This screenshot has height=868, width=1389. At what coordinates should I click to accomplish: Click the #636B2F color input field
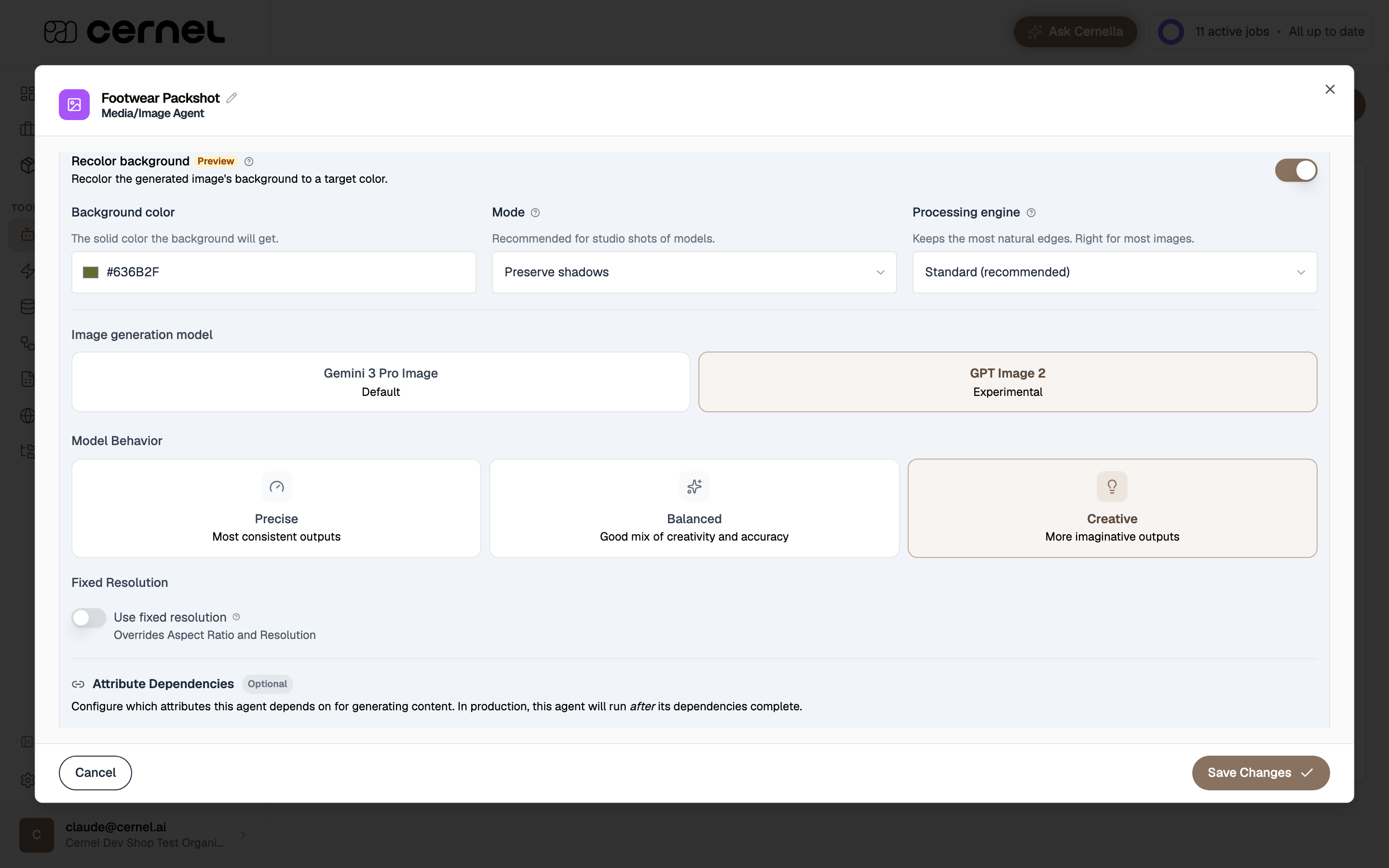(274, 272)
